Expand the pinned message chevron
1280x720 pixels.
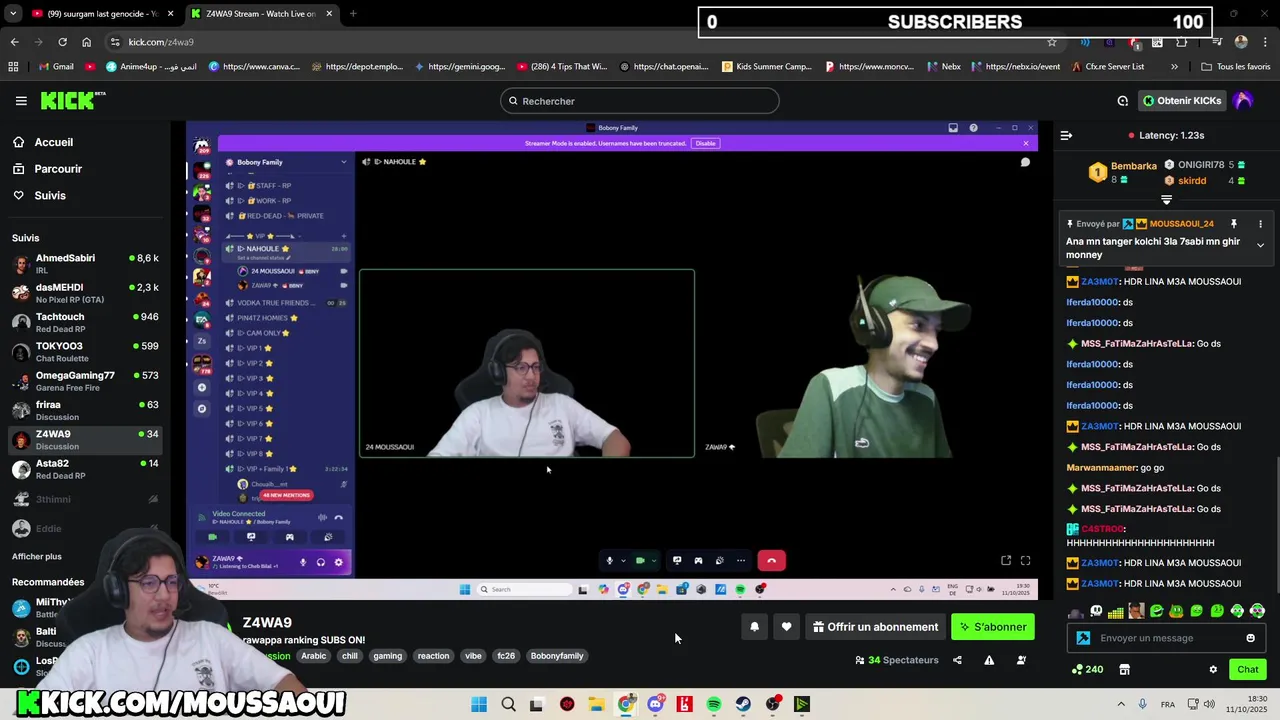coord(1260,245)
